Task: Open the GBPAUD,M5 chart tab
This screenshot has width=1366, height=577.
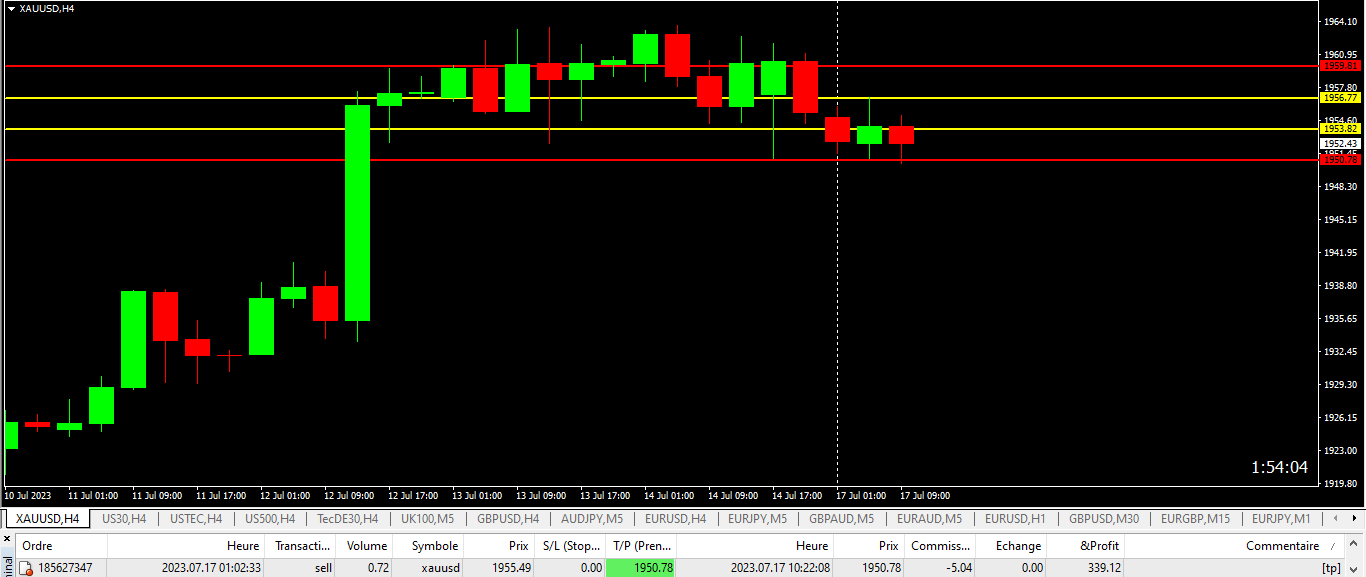Action: tap(841, 519)
